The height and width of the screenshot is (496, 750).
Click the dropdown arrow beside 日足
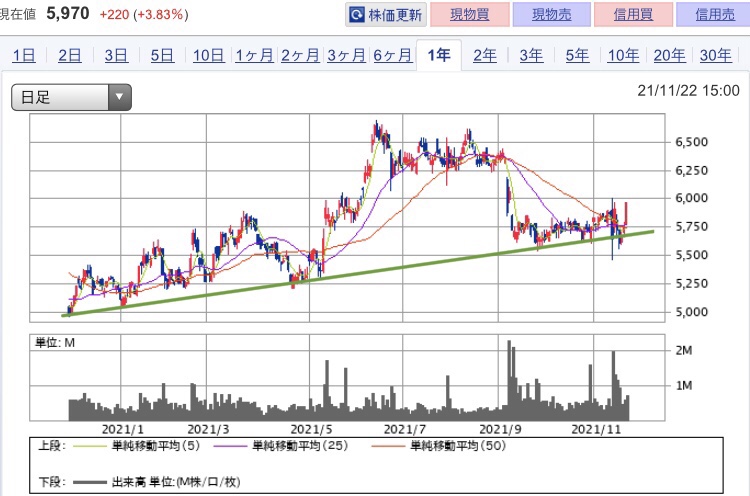click(120, 98)
